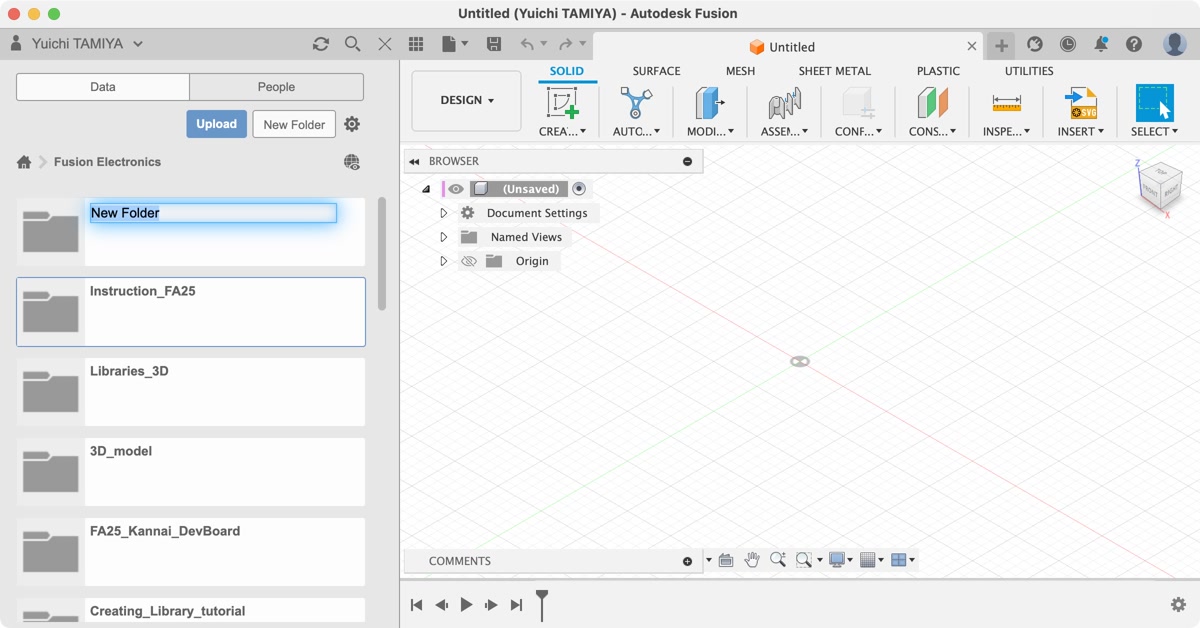Viewport: 1200px width, 628px height.
Task: Close the data panel with the X icon
Action: point(385,44)
